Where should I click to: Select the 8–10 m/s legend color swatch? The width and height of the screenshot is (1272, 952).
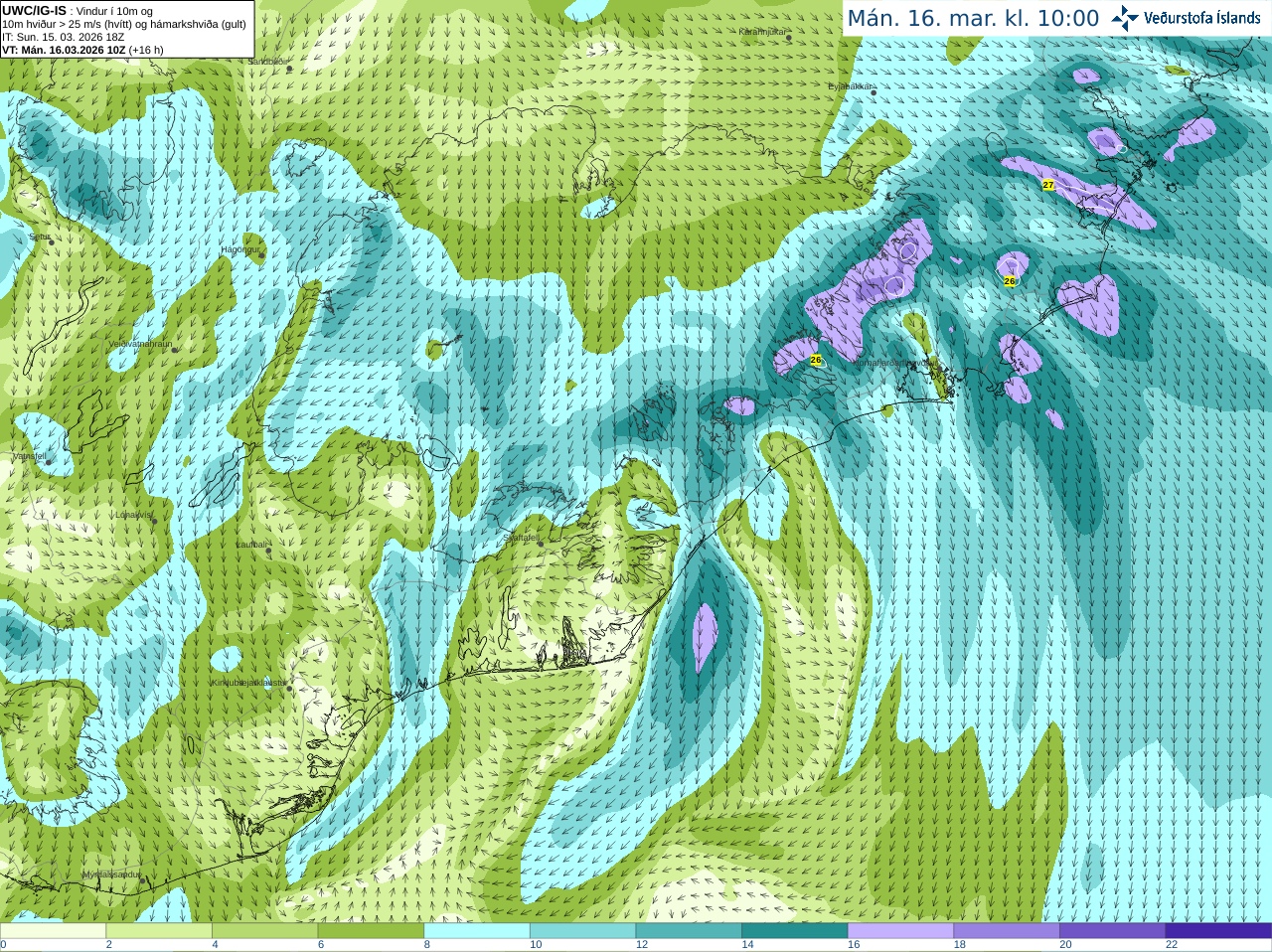click(x=477, y=931)
